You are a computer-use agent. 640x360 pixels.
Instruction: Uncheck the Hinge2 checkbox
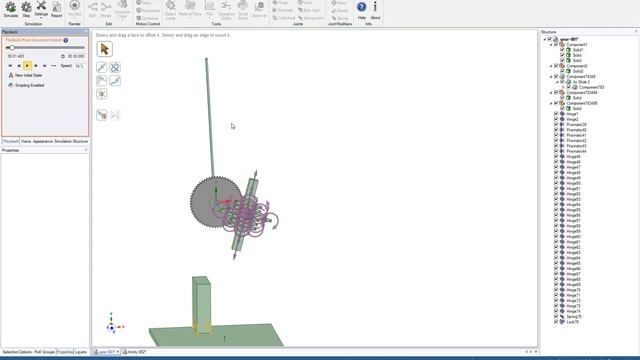pyautogui.click(x=556, y=119)
